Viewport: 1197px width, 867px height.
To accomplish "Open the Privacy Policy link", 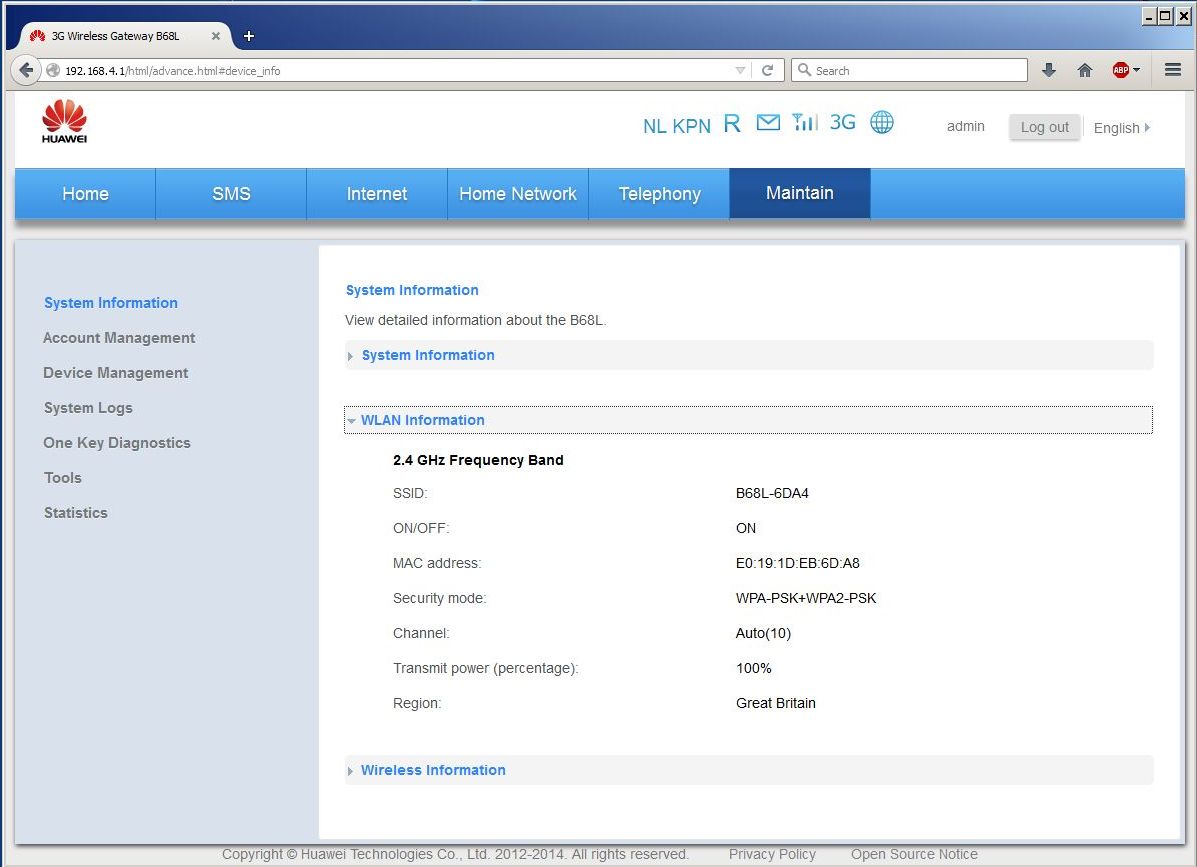I will pos(773,854).
